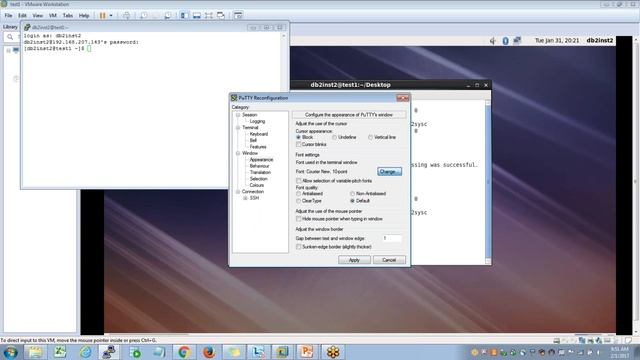The width and height of the screenshot is (640, 360).
Task: Select Keyboard in the category tree
Action: click(x=259, y=134)
